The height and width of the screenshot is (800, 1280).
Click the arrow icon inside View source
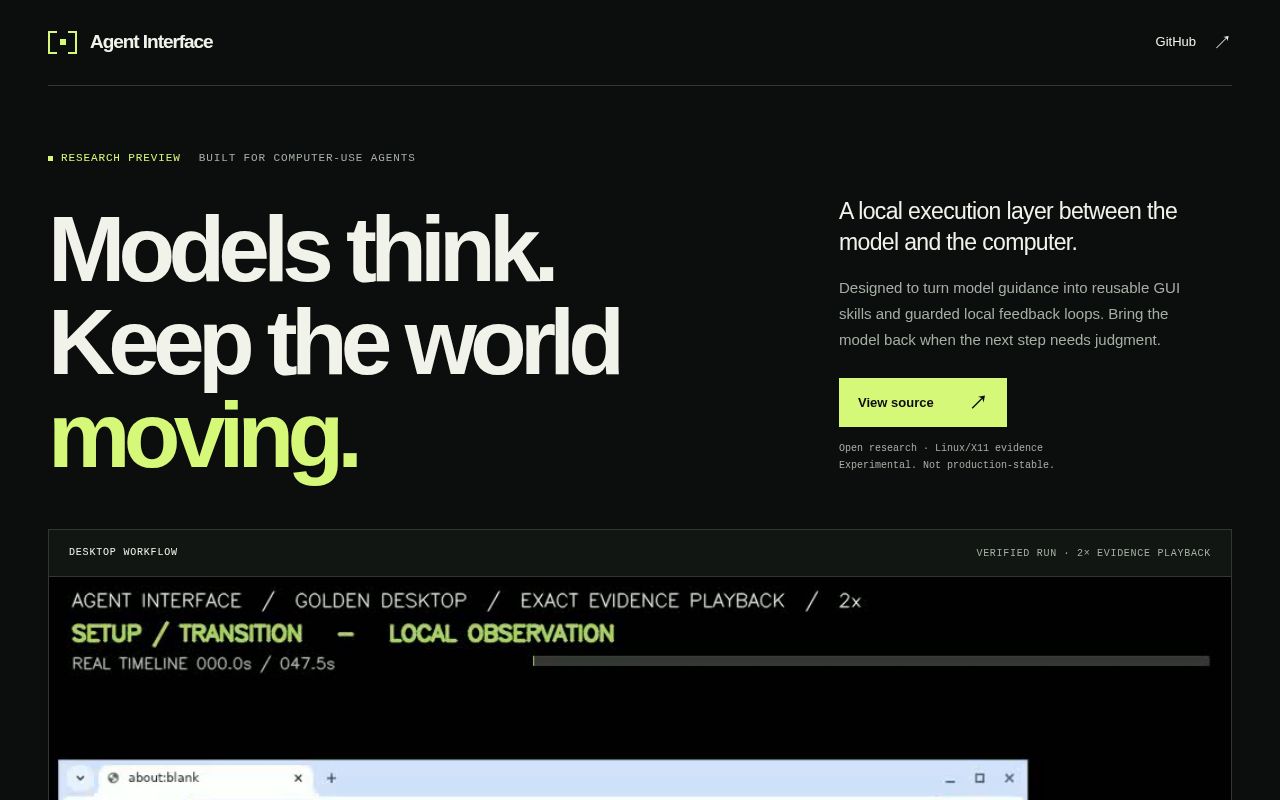(x=978, y=402)
